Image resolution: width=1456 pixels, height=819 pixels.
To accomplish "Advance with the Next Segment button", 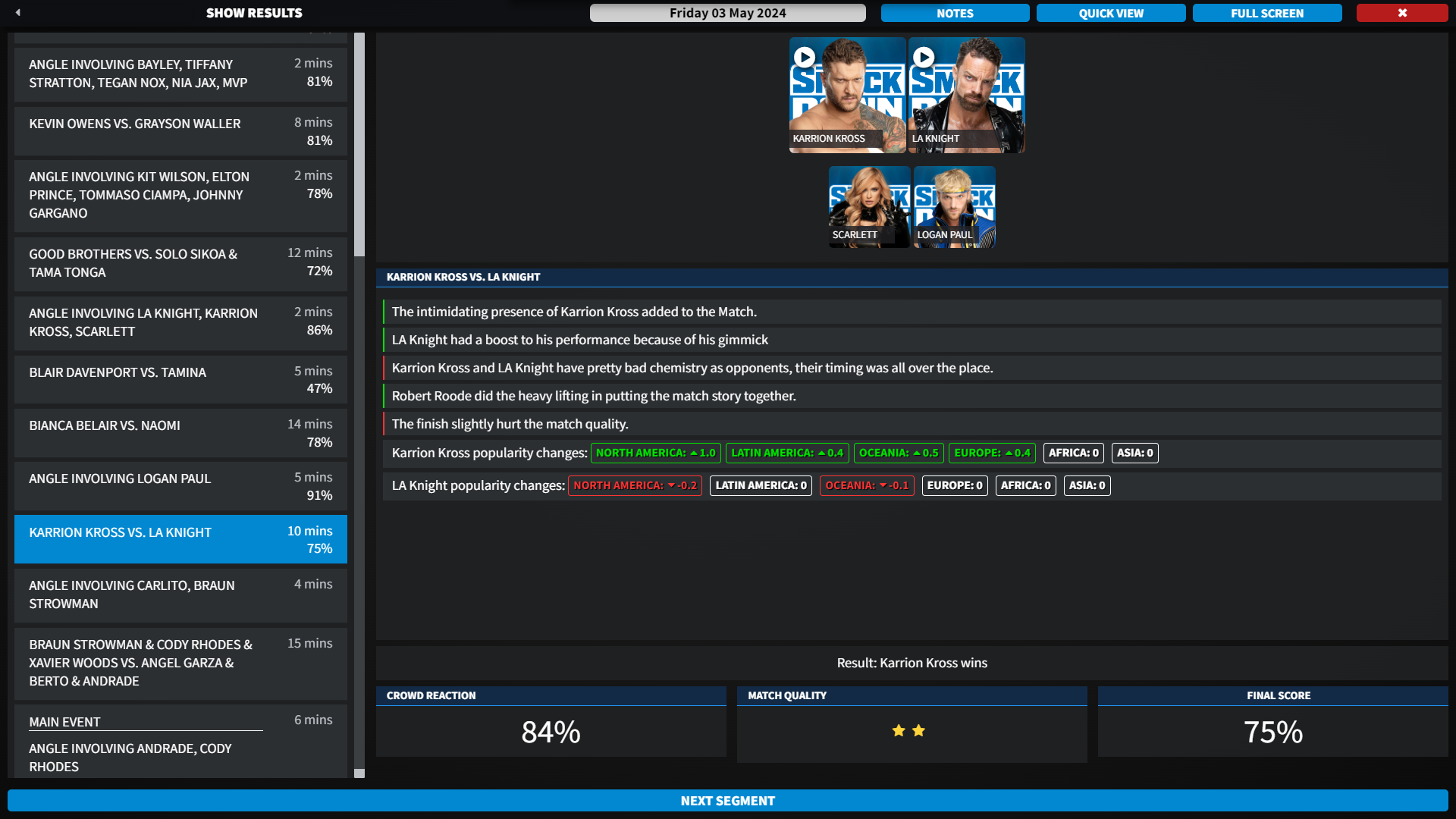I will [x=728, y=801].
